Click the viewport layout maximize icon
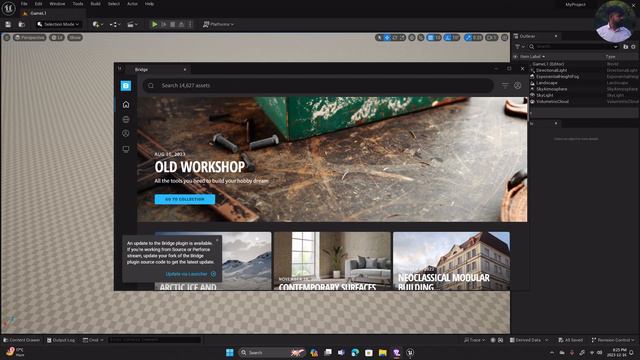The height and width of the screenshot is (360, 640). click(x=505, y=38)
